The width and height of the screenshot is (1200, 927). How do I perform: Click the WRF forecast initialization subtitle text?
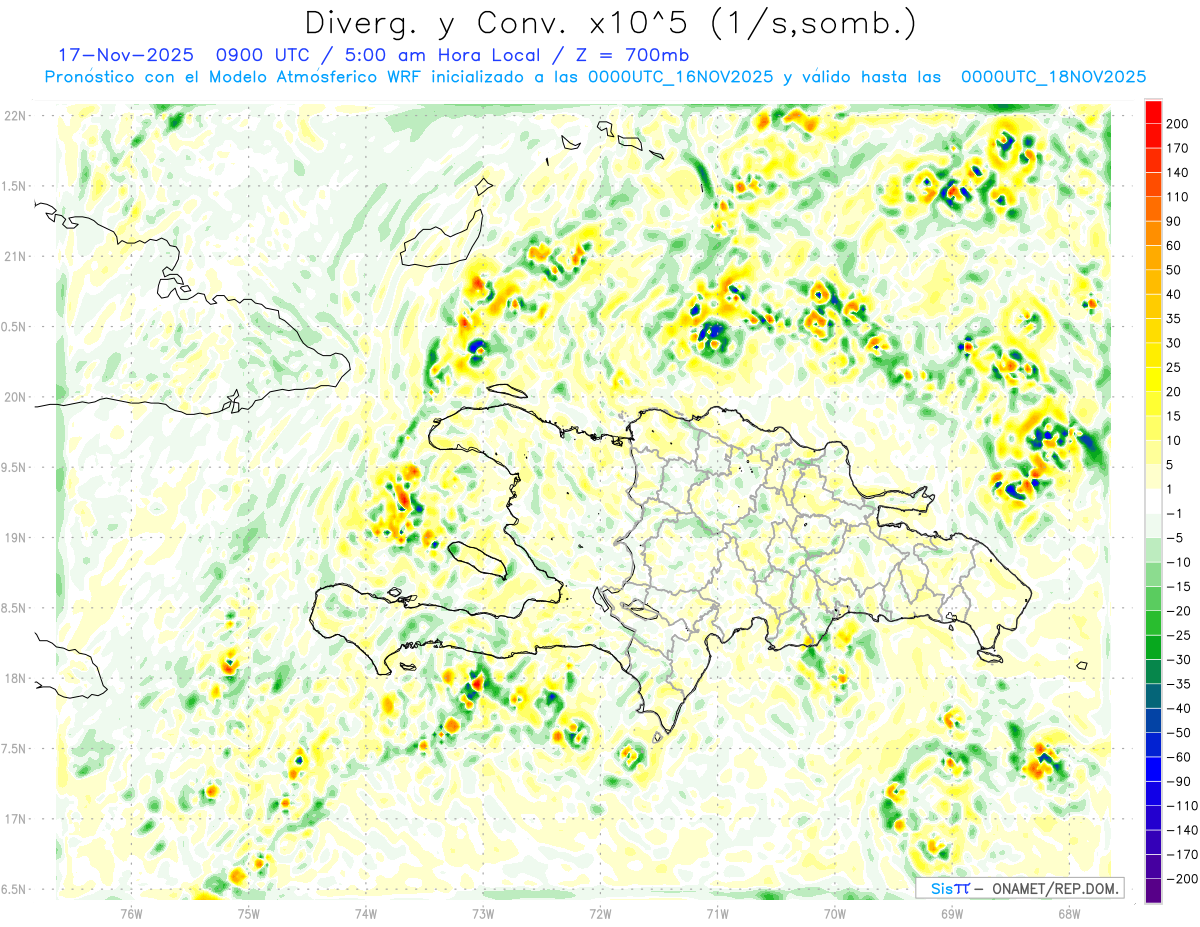[595, 77]
